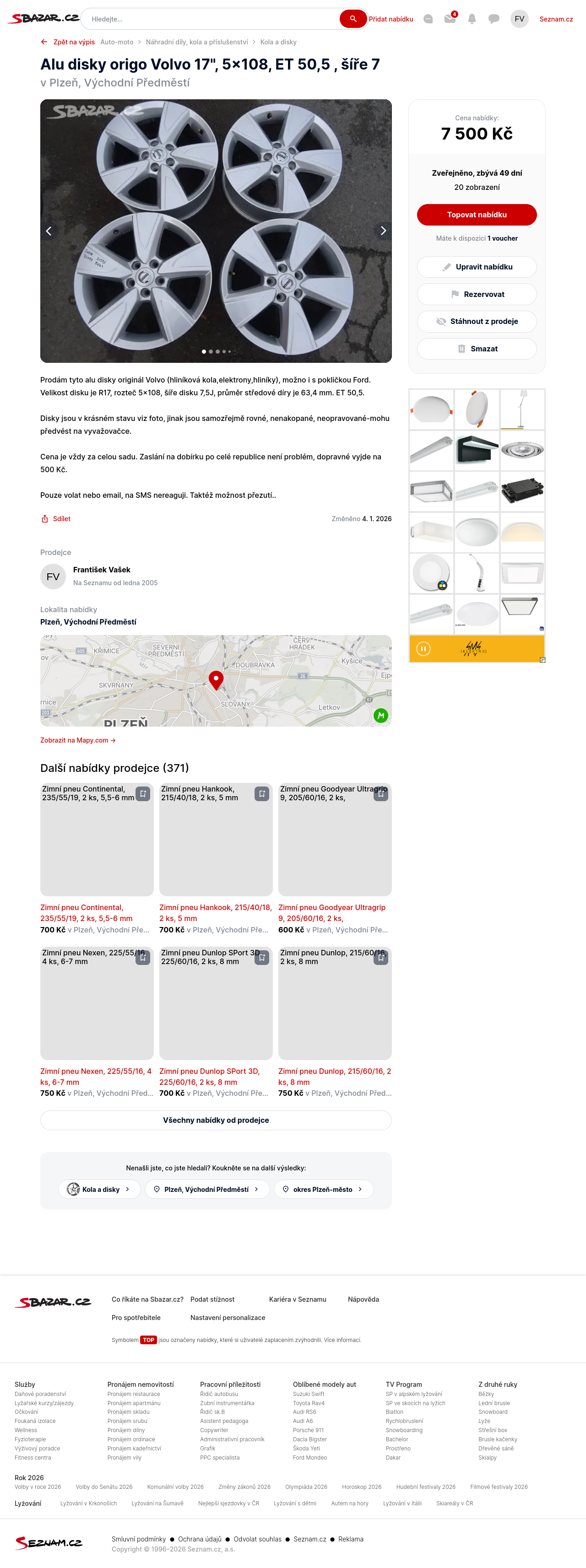
Task: Expand the okres Plzeň-město suggestion chip
Action: 324,1189
